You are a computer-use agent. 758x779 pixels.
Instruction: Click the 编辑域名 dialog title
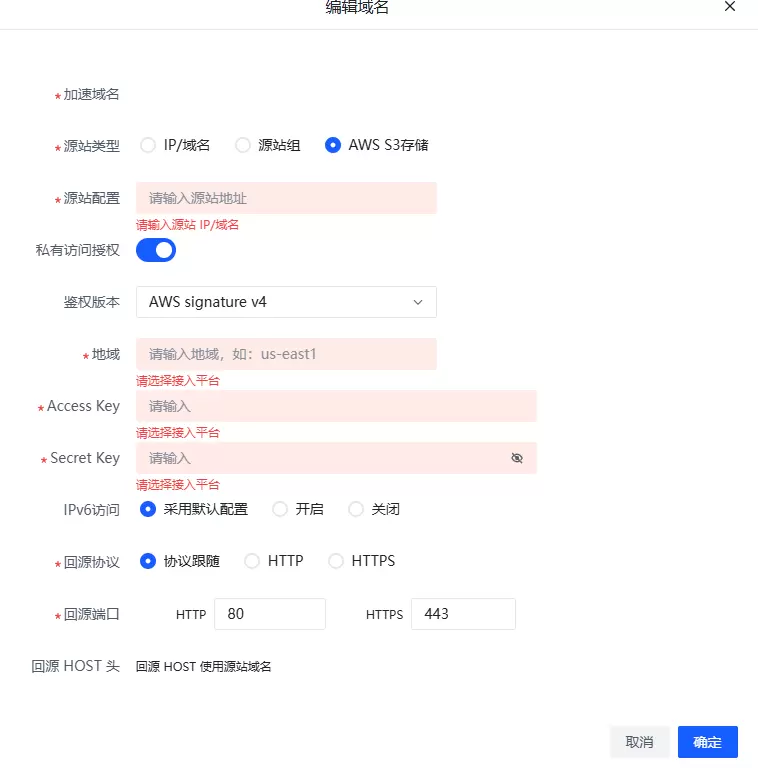pyautogui.click(x=357, y=7)
